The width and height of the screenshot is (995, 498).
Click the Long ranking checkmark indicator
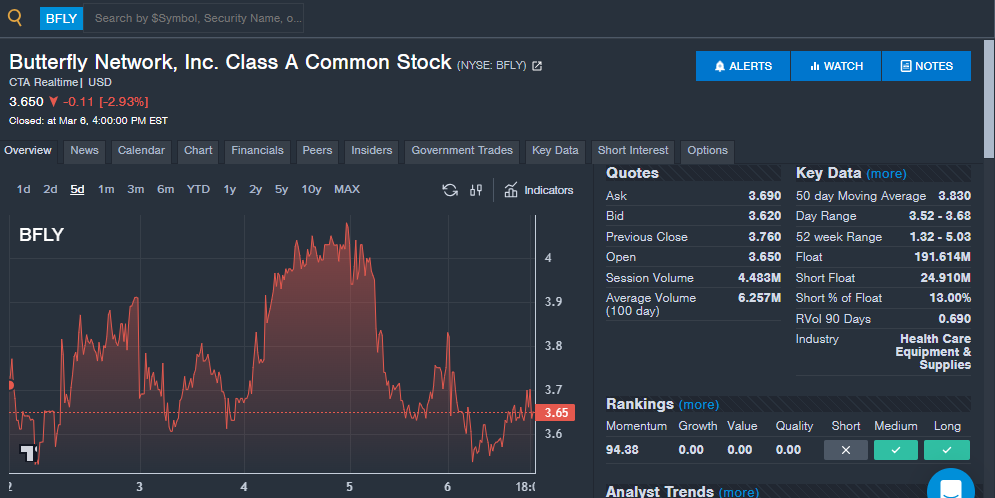tap(947, 450)
